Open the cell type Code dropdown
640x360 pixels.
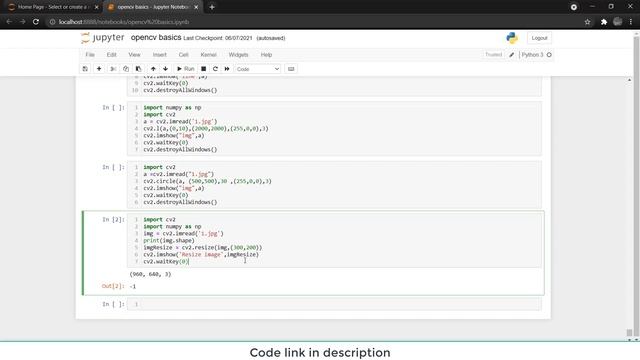point(258,69)
